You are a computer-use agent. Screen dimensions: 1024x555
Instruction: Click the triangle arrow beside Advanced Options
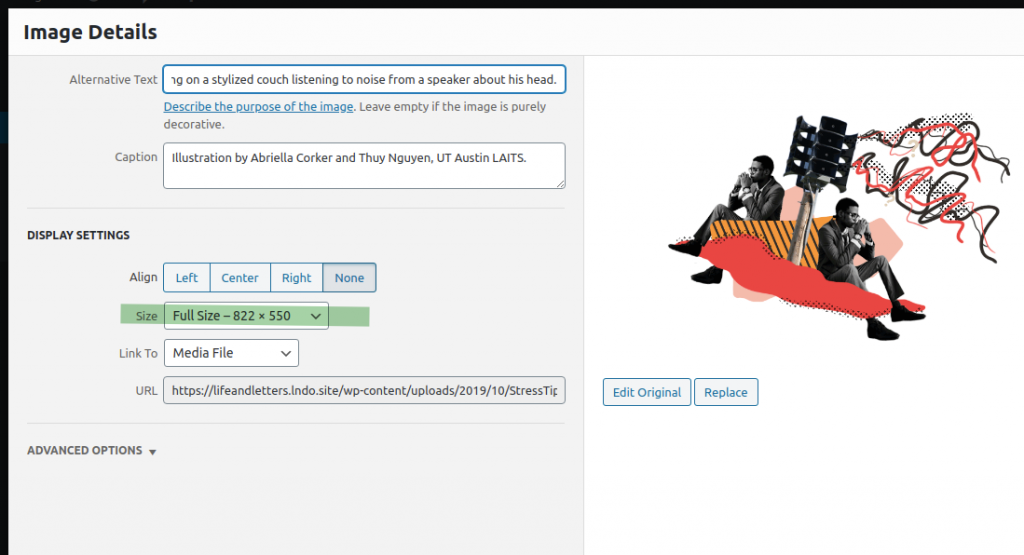[x=153, y=452]
